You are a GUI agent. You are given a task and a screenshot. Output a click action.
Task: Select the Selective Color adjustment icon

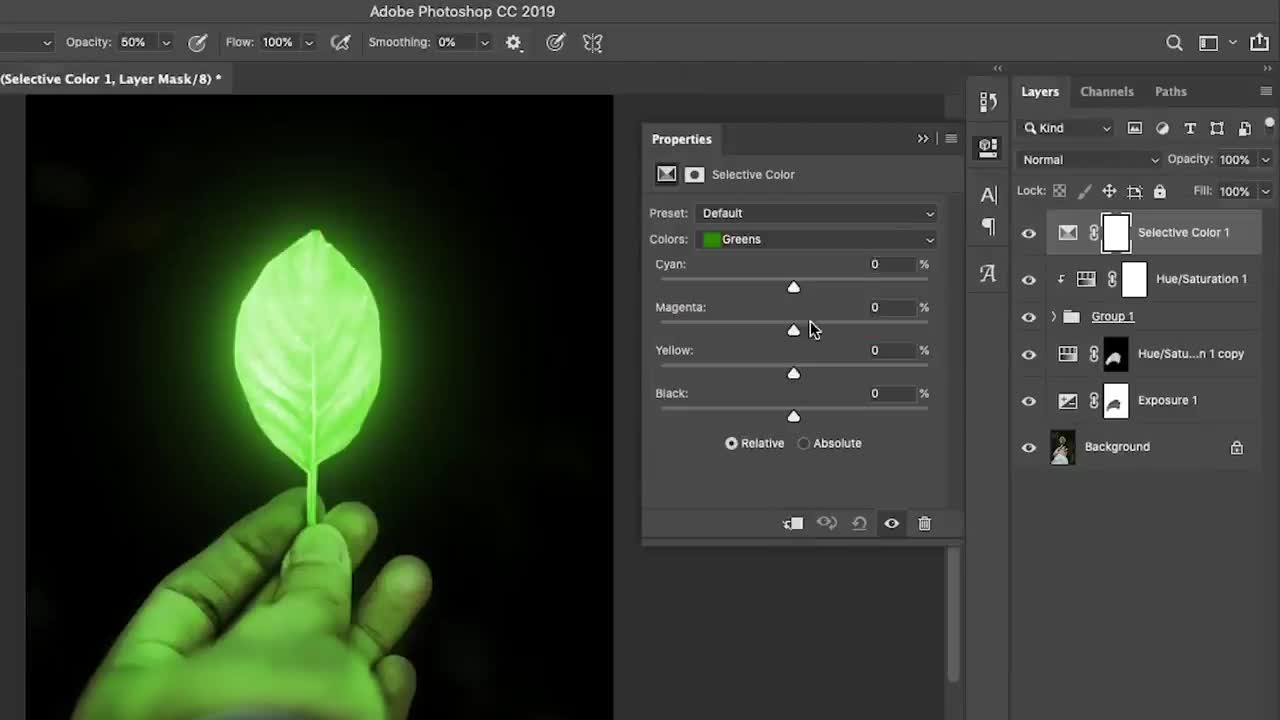click(666, 174)
